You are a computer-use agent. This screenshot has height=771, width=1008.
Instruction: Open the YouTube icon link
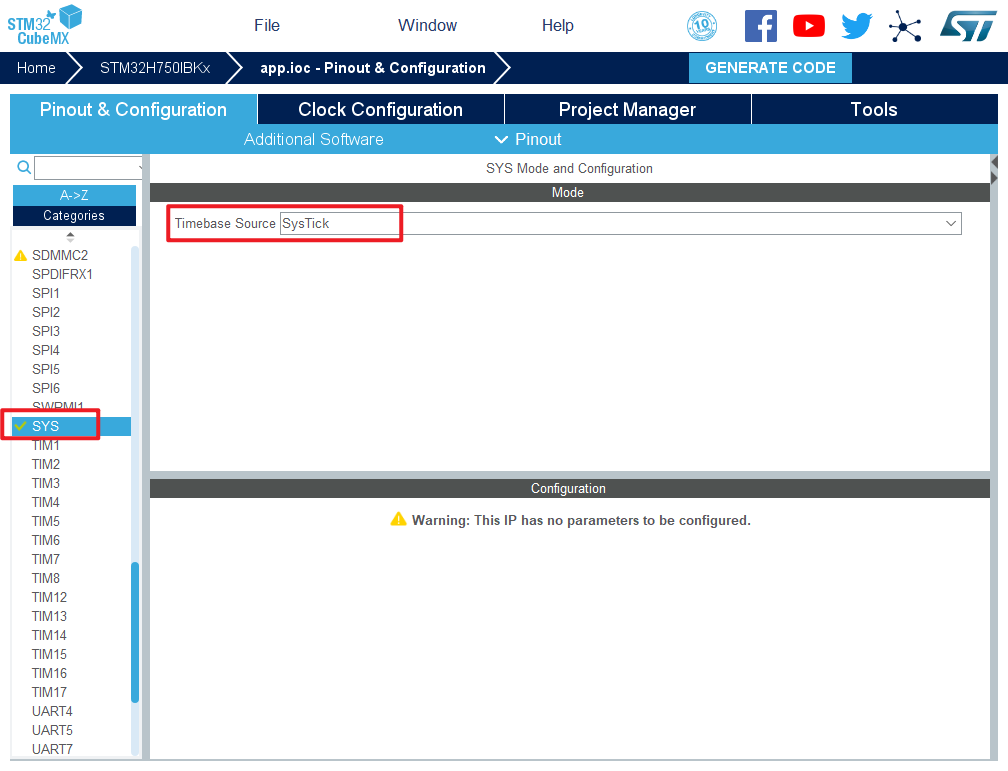tap(809, 26)
